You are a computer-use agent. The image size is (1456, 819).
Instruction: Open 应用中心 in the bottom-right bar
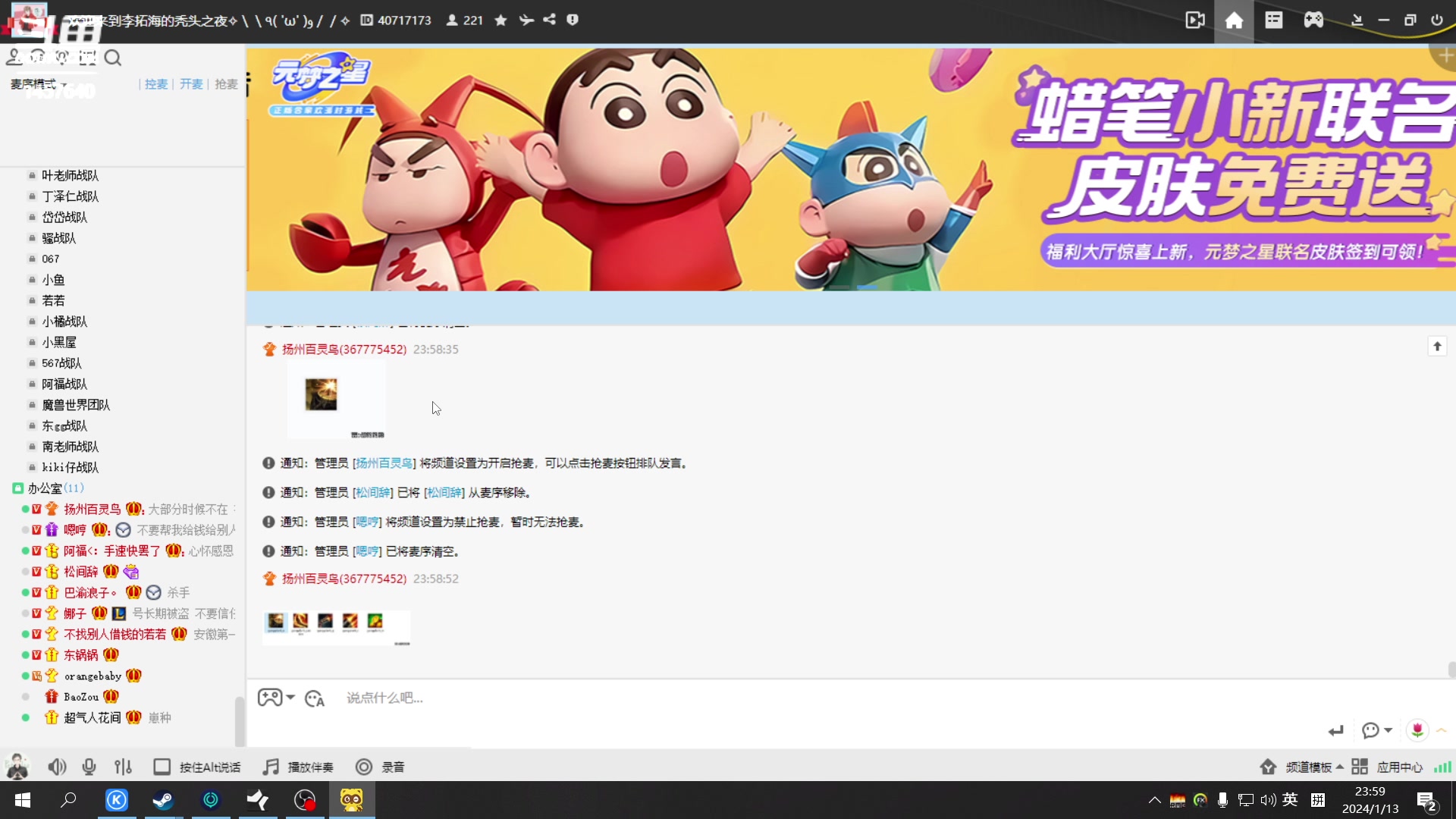pos(1399,767)
